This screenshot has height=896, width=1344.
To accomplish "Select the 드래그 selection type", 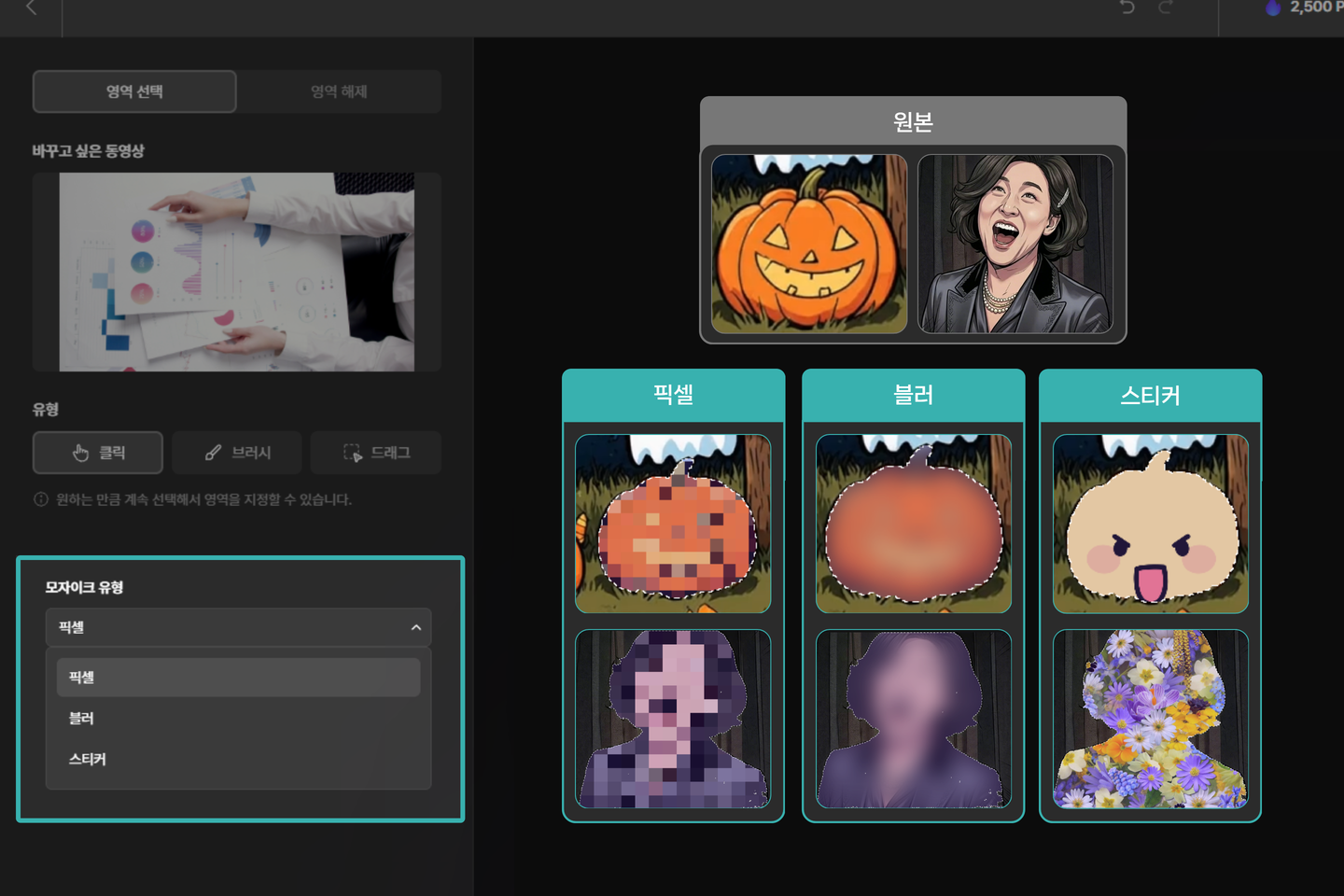I will (x=376, y=453).
